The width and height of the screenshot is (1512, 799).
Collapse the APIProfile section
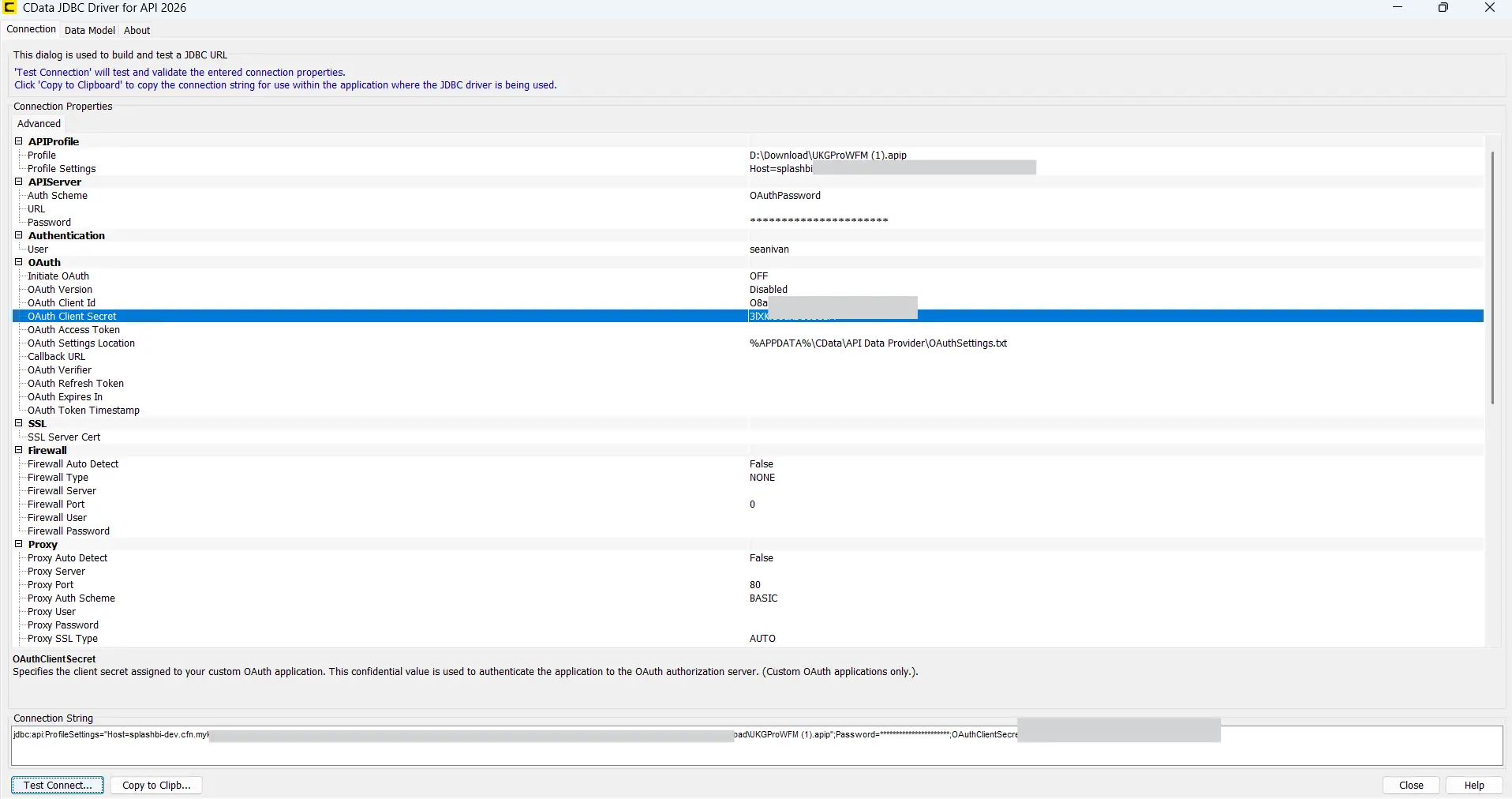click(x=18, y=141)
